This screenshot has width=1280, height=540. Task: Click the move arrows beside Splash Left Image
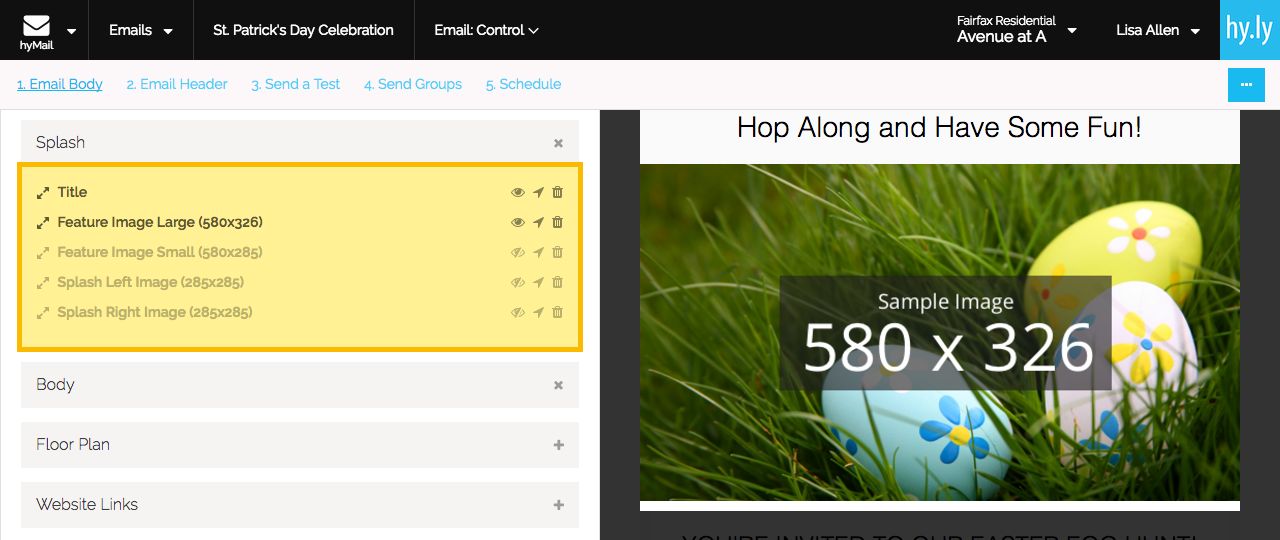pos(43,282)
